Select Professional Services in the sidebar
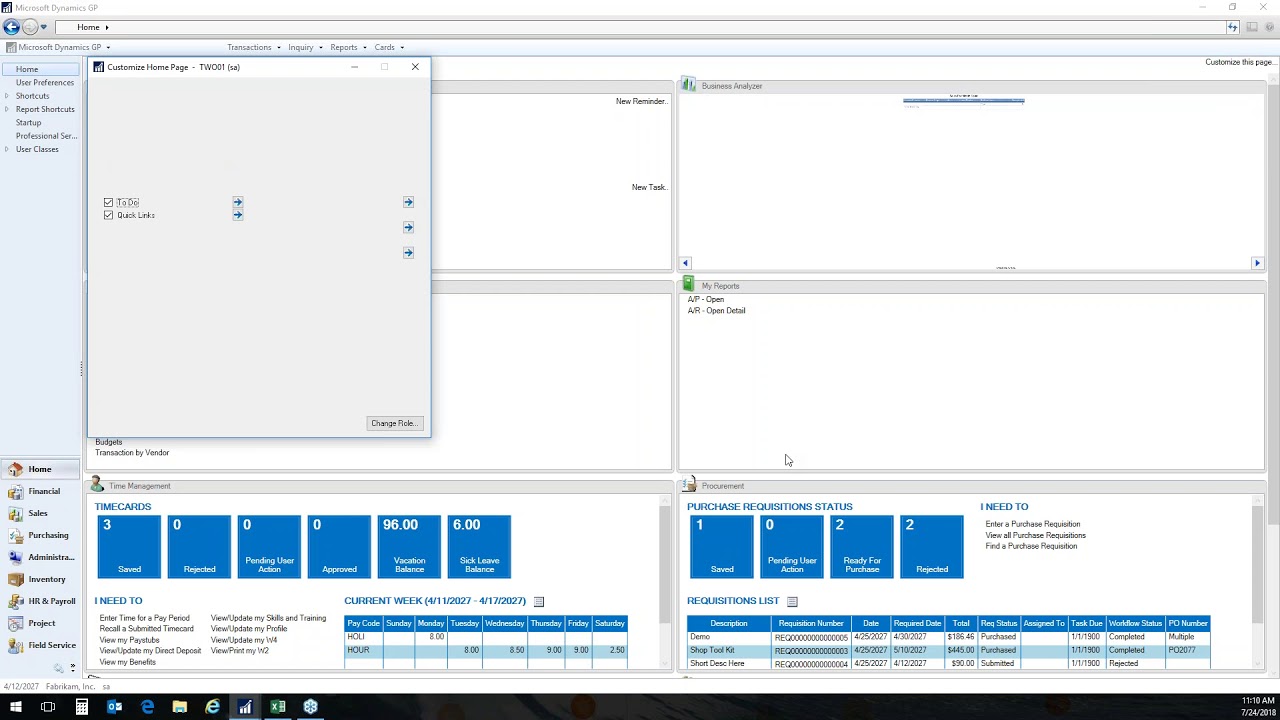1280x720 pixels. tap(46, 136)
